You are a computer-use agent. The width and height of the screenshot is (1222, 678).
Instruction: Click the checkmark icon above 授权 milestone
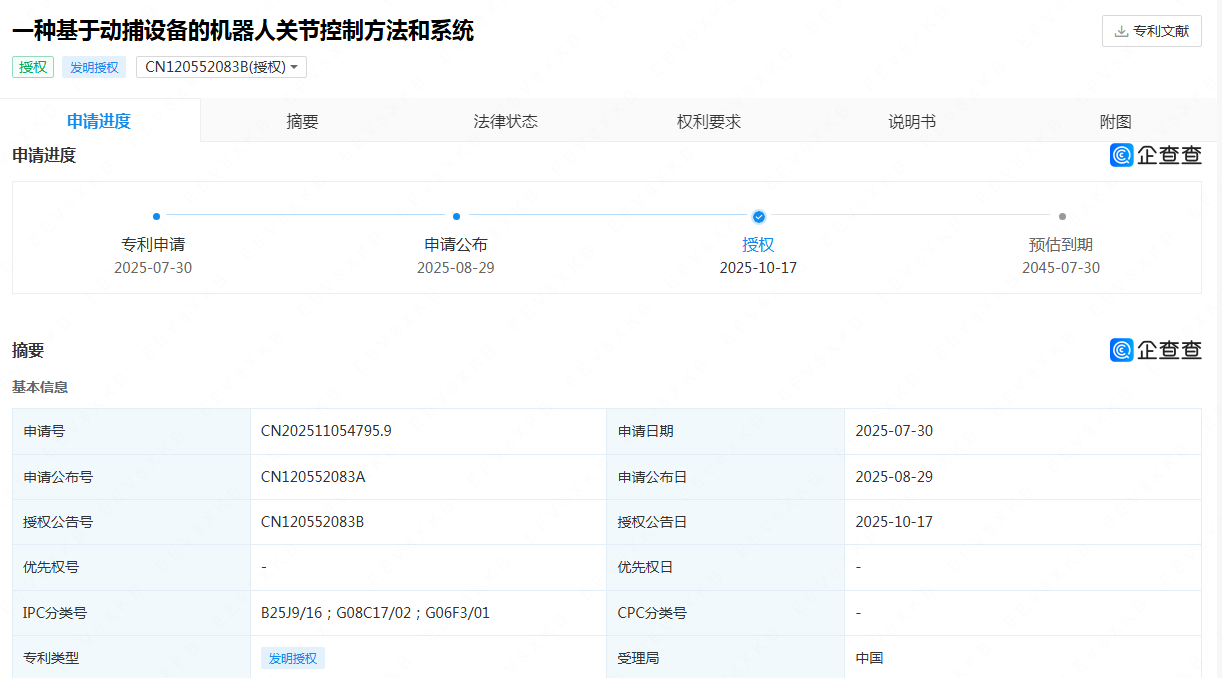click(759, 216)
